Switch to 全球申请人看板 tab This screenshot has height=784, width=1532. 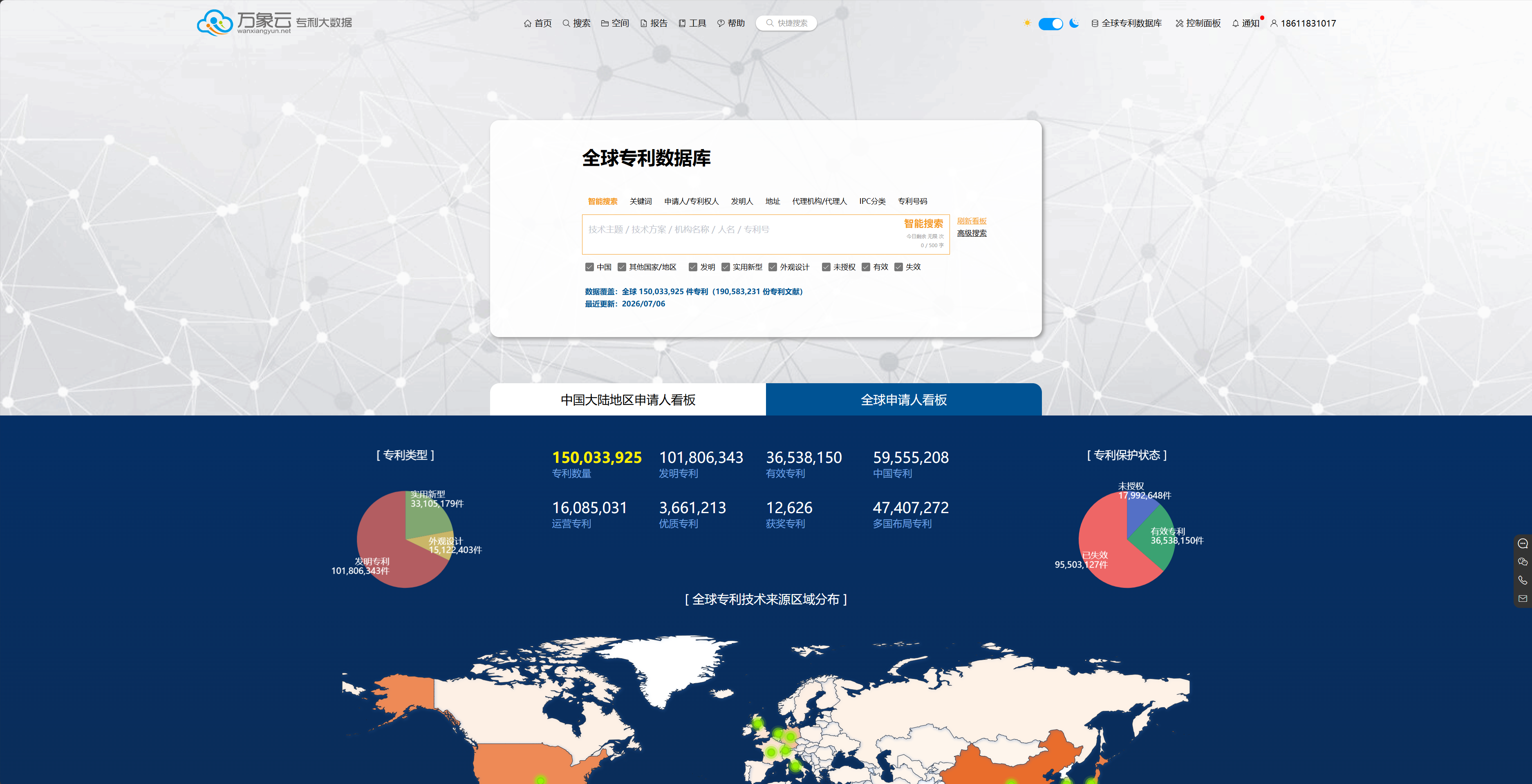(x=904, y=400)
